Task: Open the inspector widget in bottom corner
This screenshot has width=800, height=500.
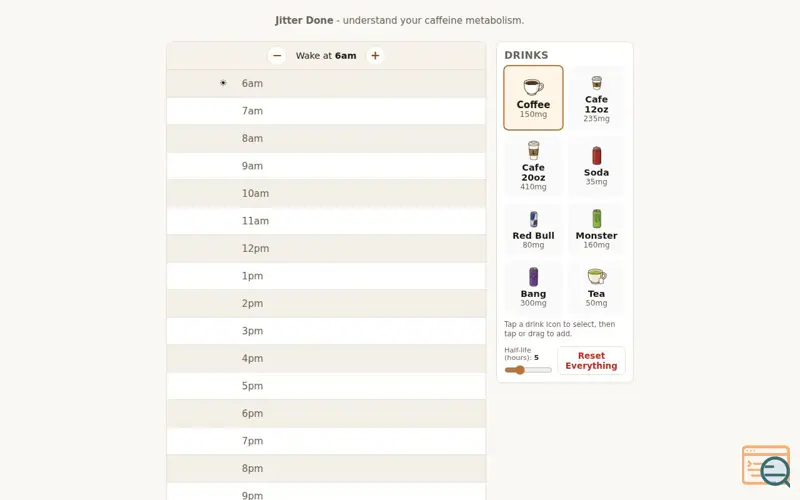Action: [x=766, y=466]
